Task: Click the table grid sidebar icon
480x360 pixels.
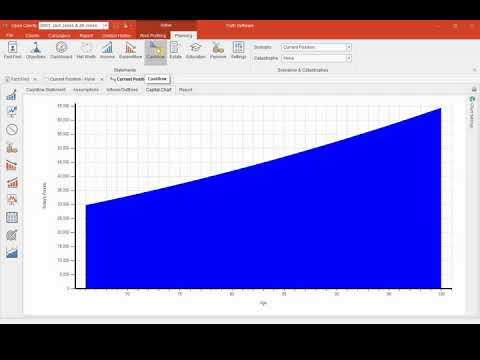Action: (12, 218)
